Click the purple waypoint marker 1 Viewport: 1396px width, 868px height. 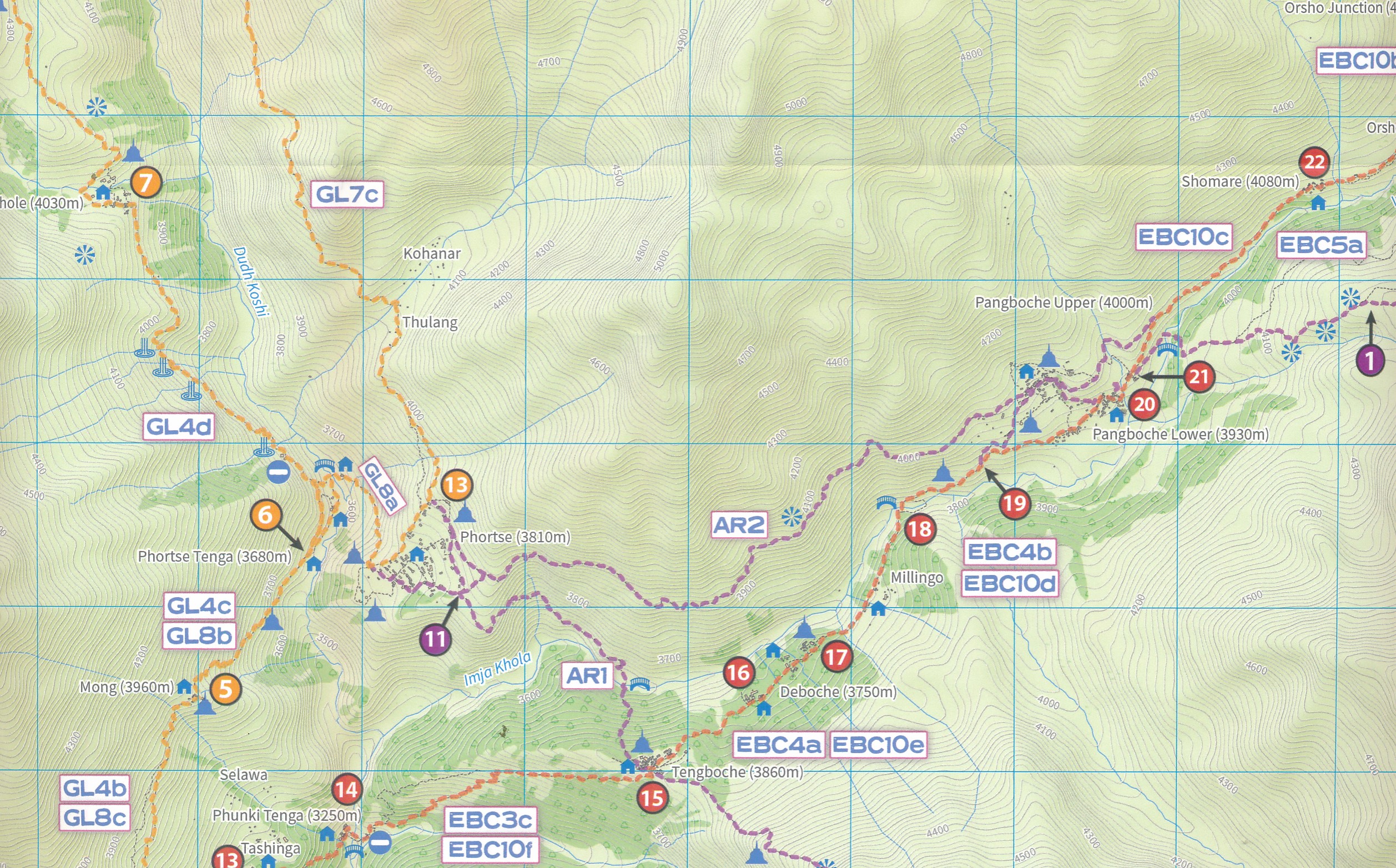(x=1370, y=361)
